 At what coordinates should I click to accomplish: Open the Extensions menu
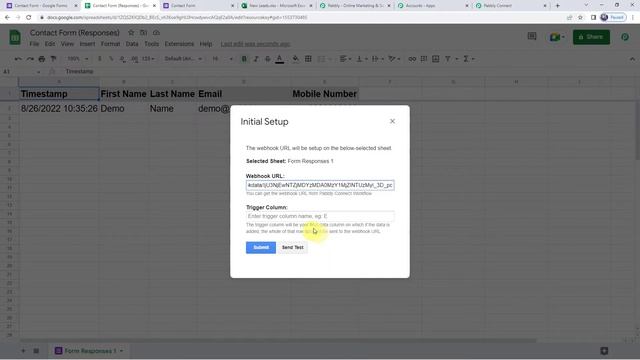click(179, 44)
